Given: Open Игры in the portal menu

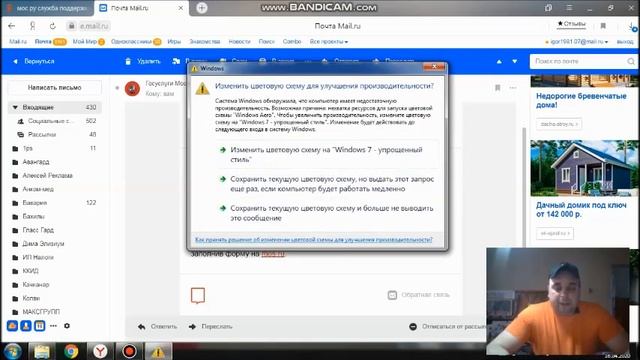Looking at the screenshot, I should pos(174,42).
